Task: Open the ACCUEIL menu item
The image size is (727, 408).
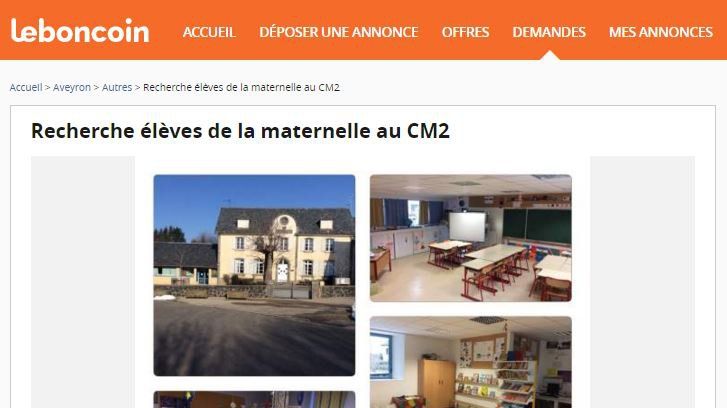Action: coord(209,32)
